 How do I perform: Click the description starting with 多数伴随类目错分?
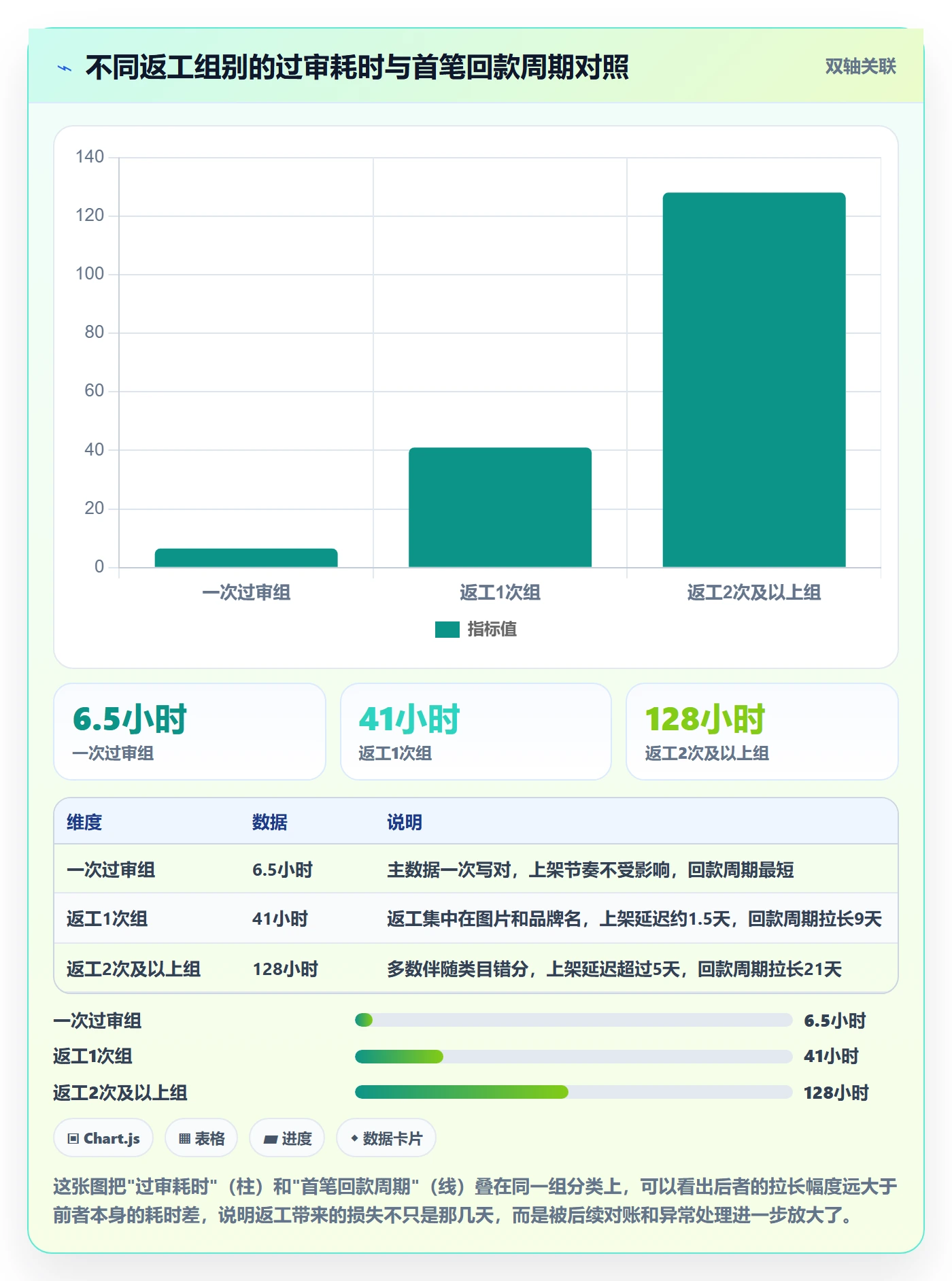tap(614, 969)
